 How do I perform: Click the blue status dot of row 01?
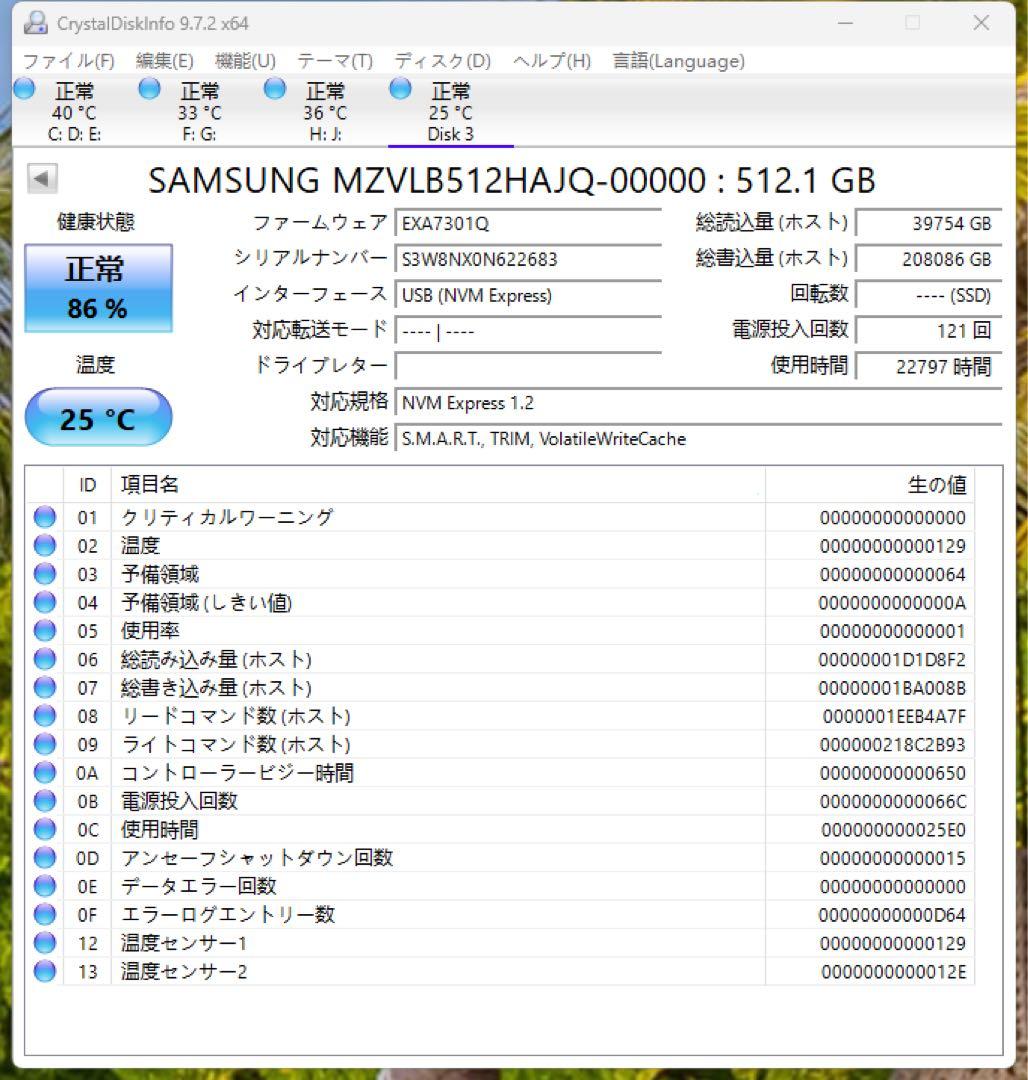click(x=45, y=517)
